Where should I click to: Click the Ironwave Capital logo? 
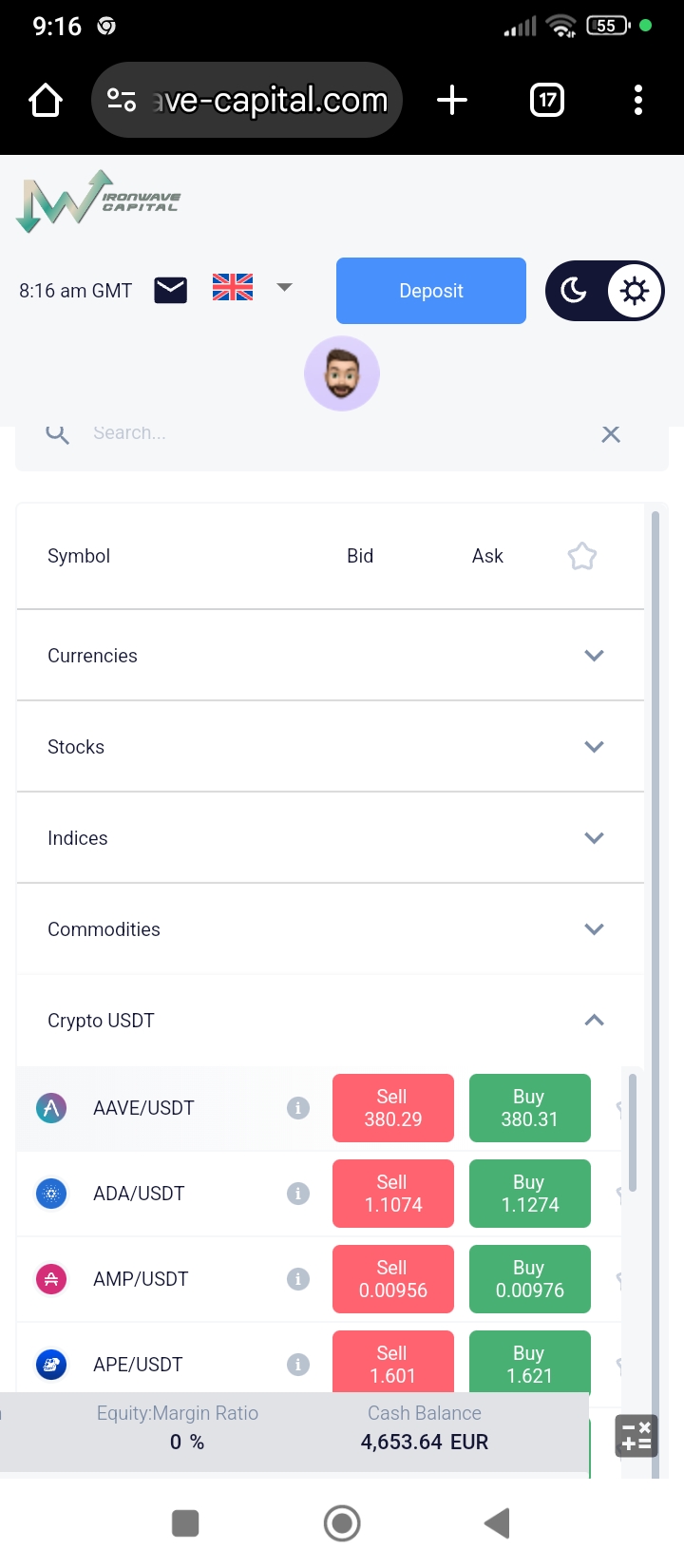point(98,201)
